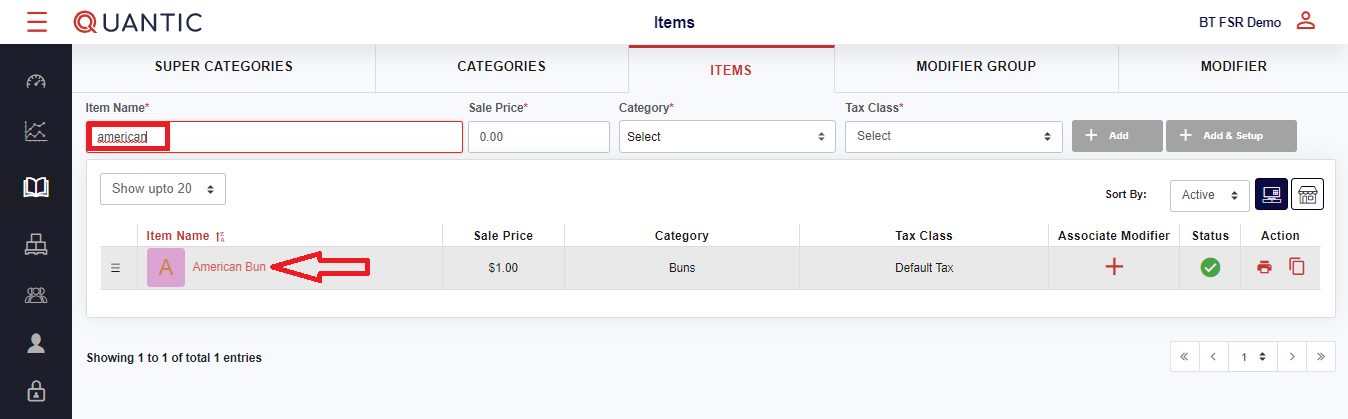Toggle the green Active status checkmark
The height and width of the screenshot is (419, 1348).
1210,267
